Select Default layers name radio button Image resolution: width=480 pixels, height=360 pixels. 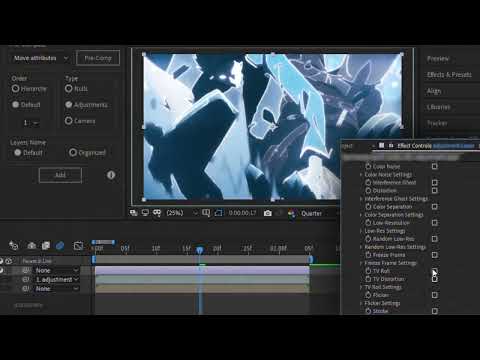(x=18, y=153)
